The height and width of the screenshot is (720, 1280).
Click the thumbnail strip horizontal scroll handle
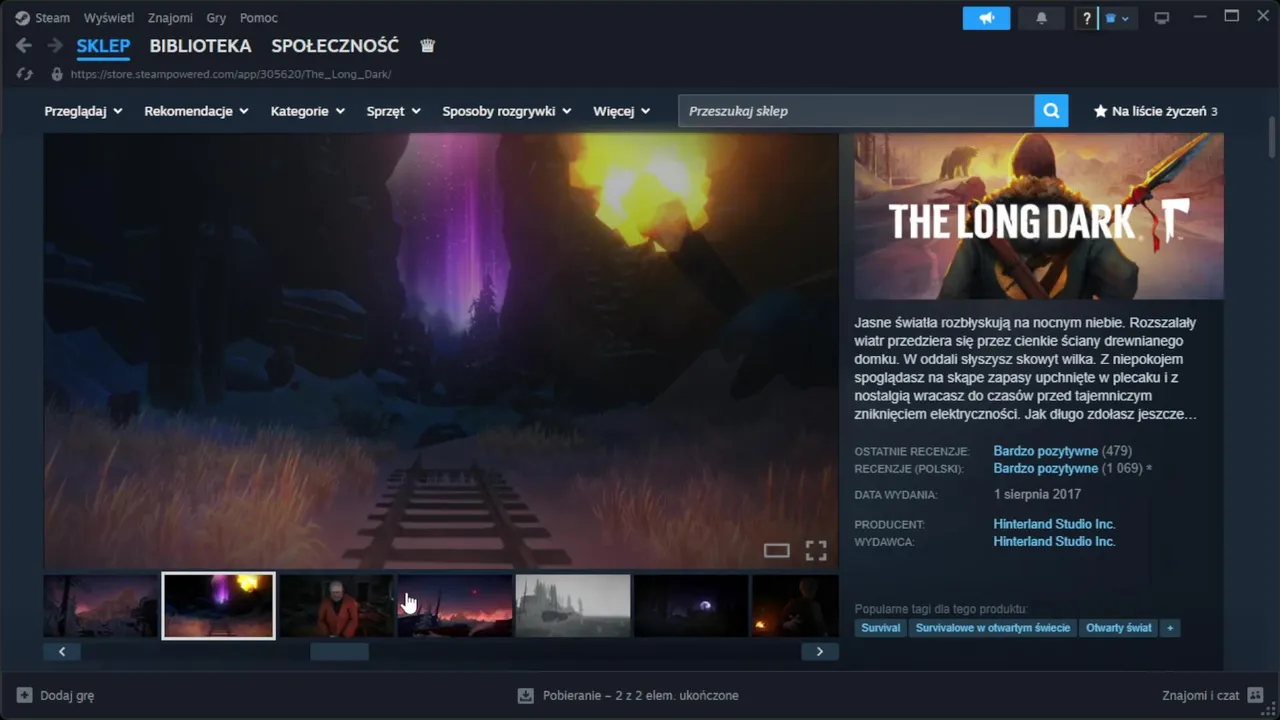339,651
